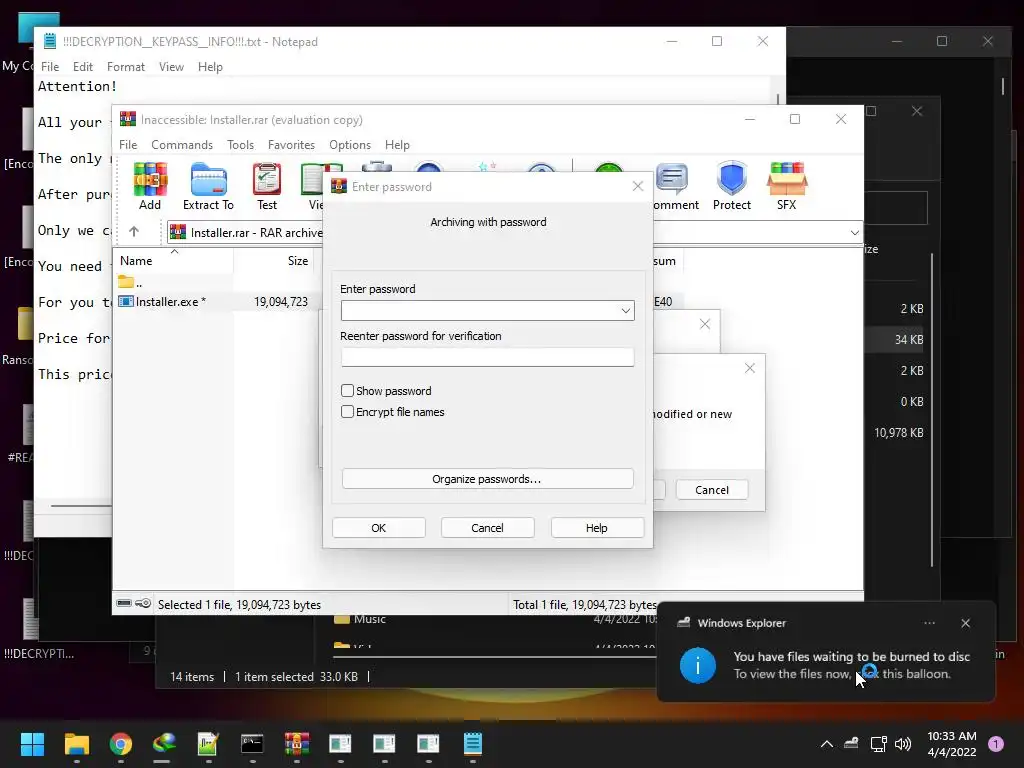Click the Test archive toolbar icon
Image resolution: width=1024 pixels, height=768 pixels.
click(266, 186)
